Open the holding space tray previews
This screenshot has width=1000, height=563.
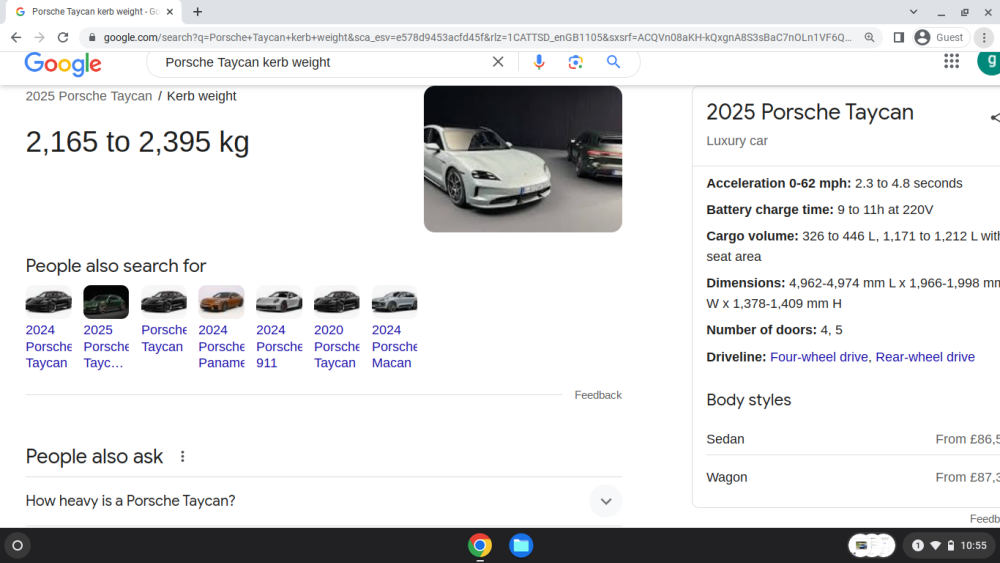pyautogui.click(x=872, y=546)
